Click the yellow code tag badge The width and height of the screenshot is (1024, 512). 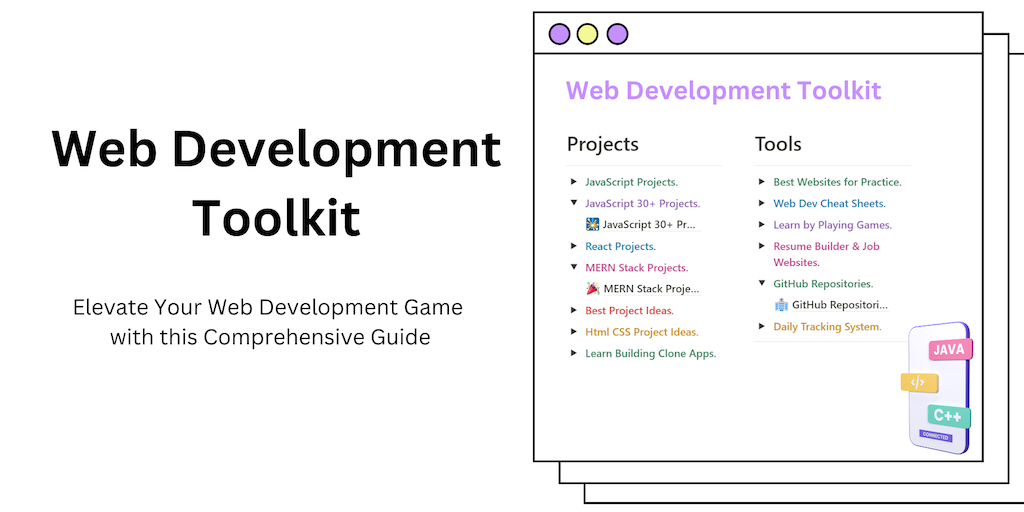[919, 383]
